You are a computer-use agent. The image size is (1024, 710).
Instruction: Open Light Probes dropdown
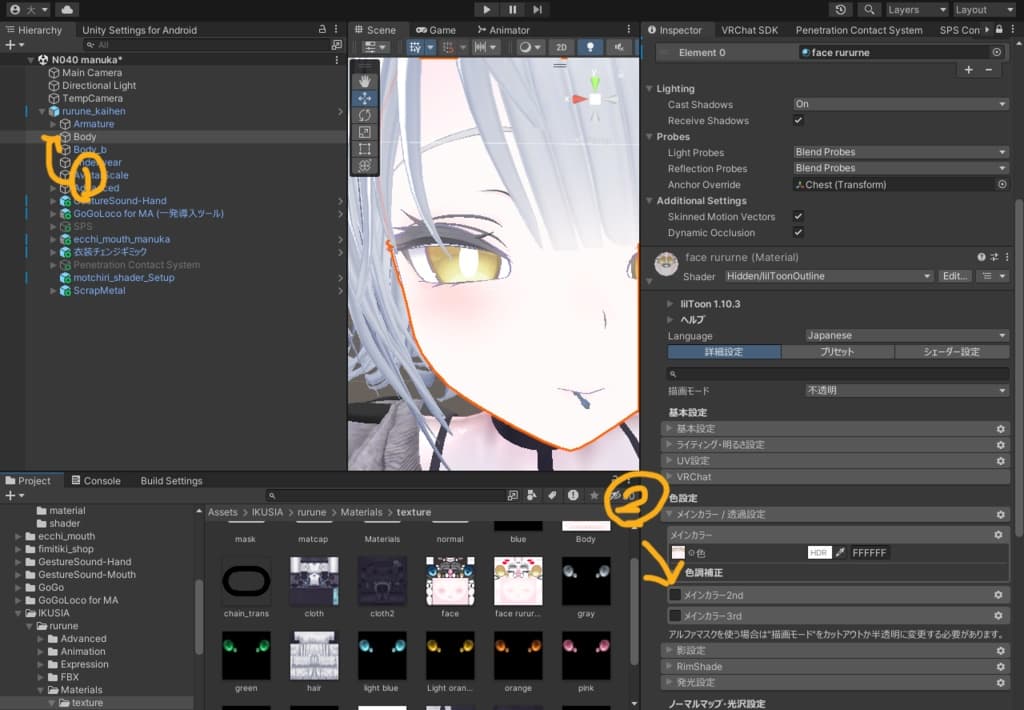(901, 152)
